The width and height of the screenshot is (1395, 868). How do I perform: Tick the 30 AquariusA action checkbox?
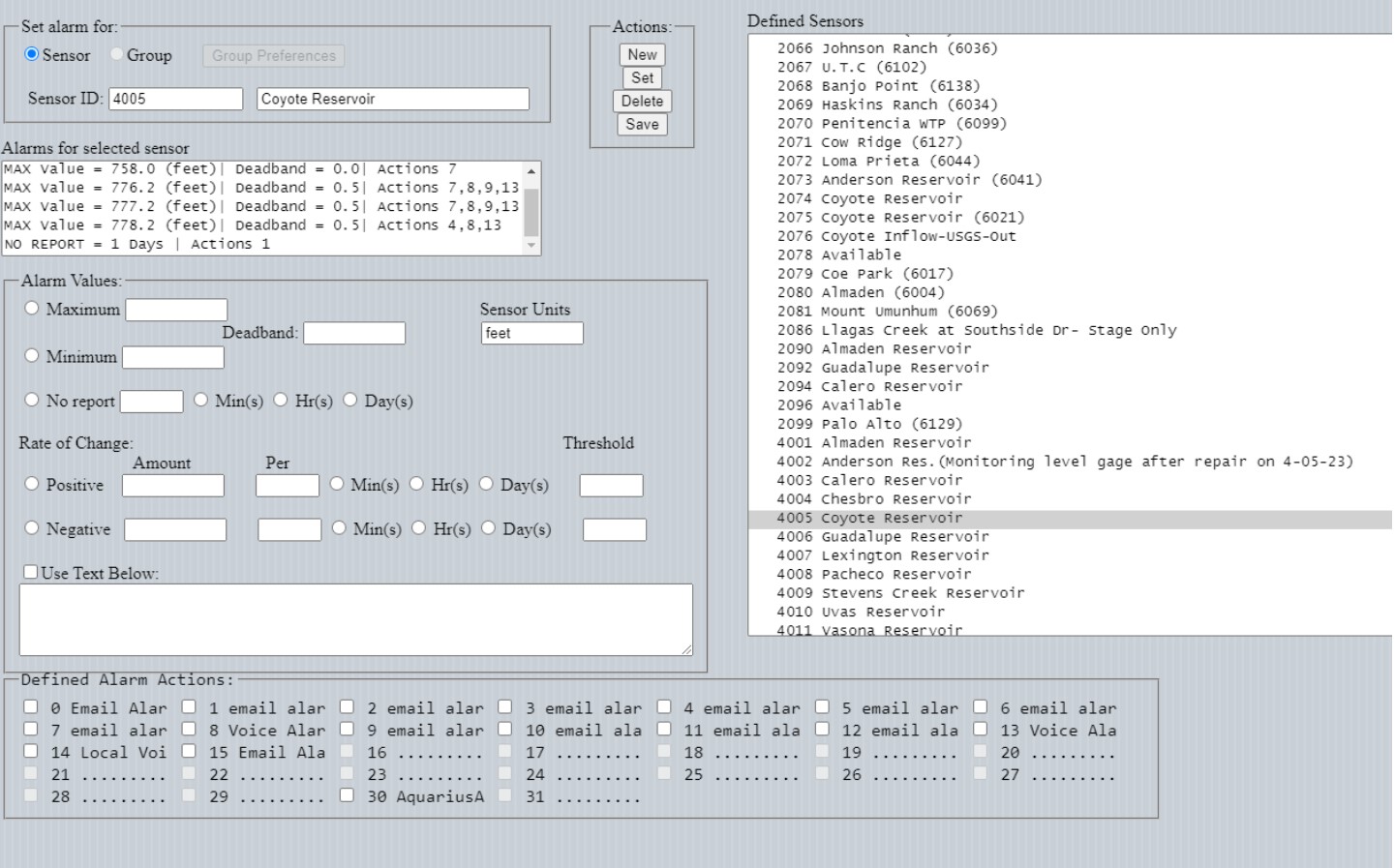coord(347,795)
